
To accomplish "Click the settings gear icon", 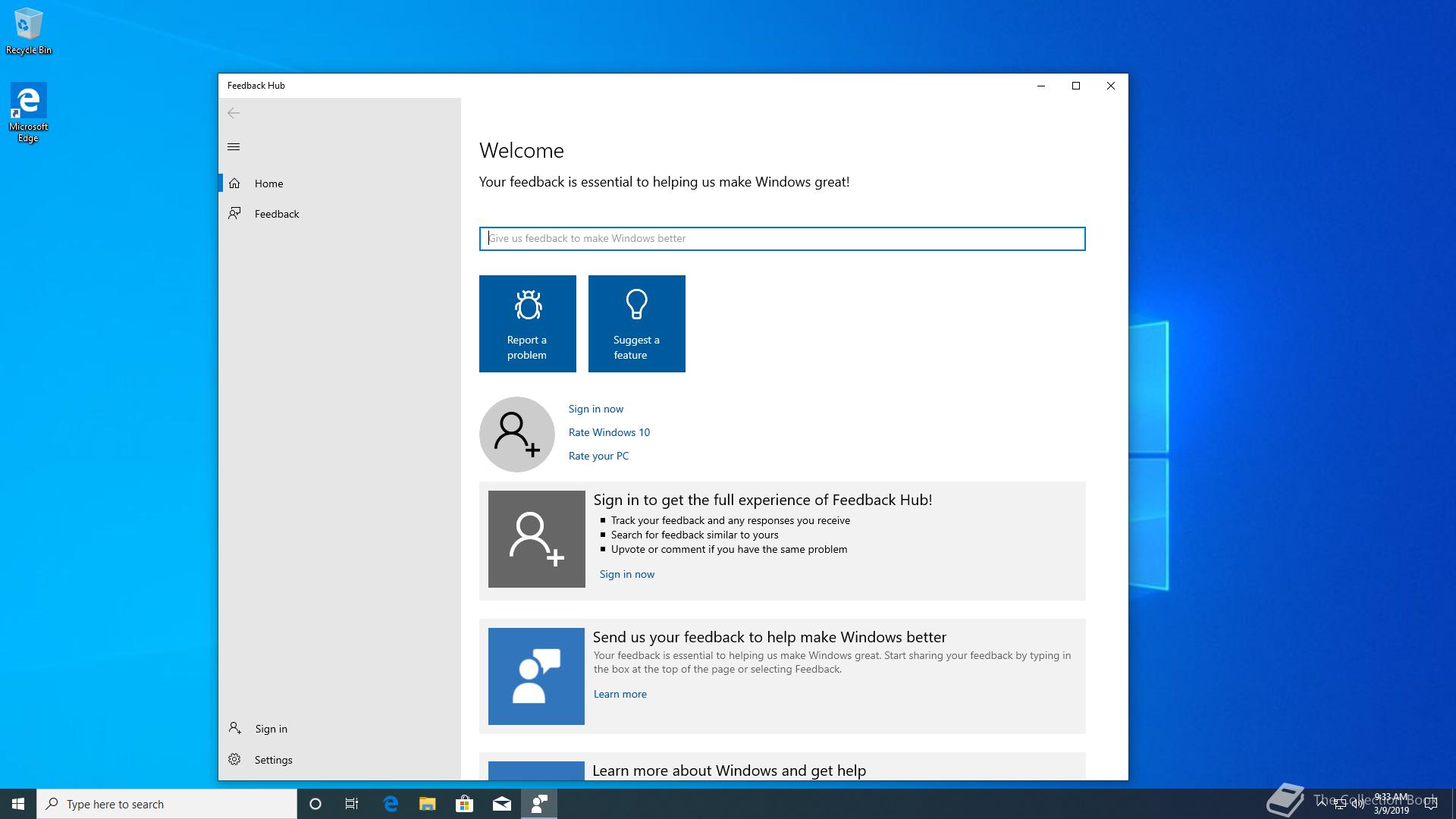I will pos(234,759).
